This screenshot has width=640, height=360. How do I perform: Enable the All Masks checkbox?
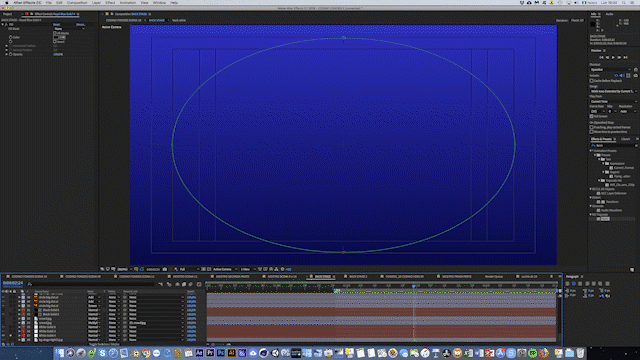click(x=55, y=33)
